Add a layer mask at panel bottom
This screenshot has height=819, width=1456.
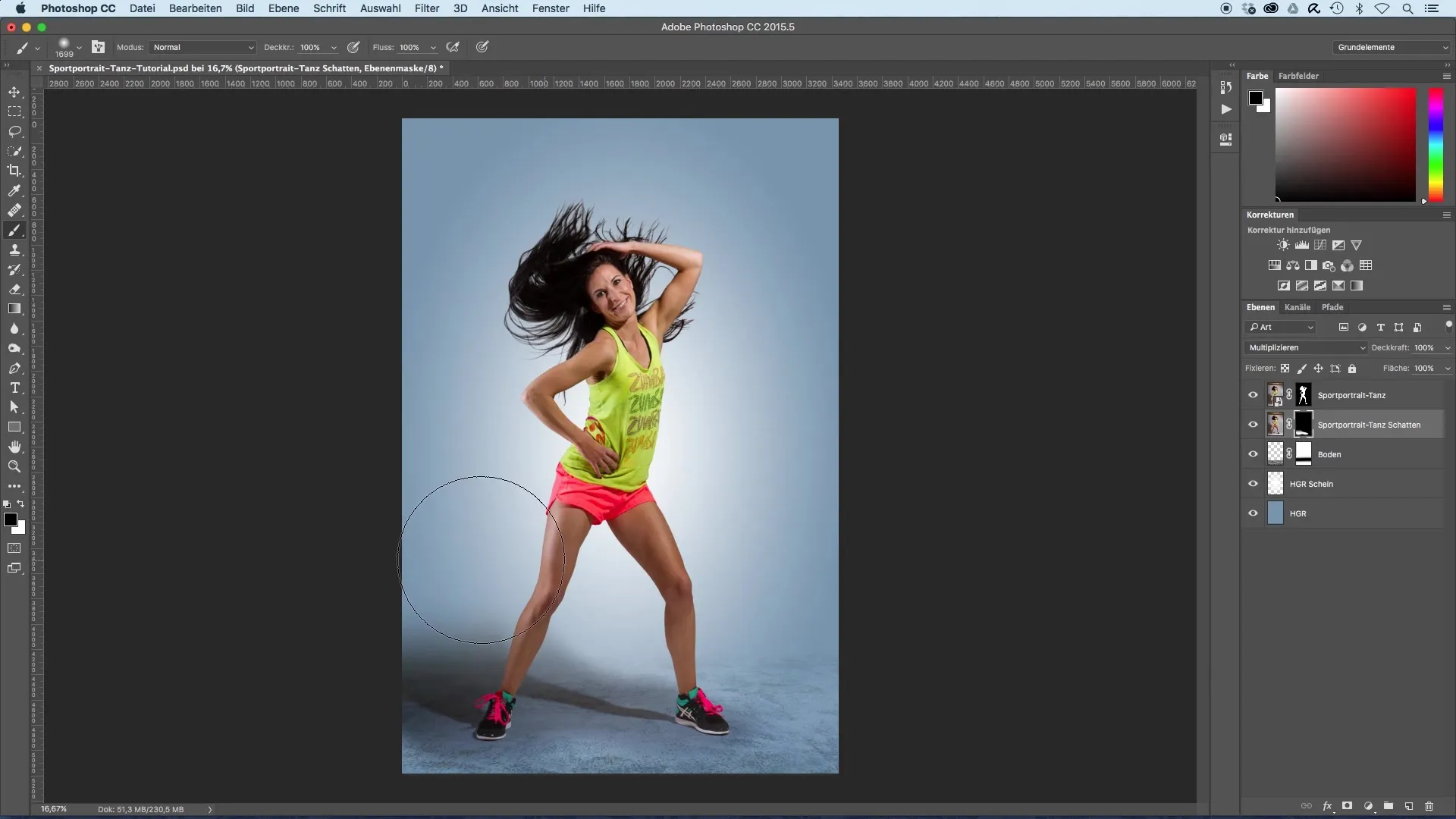tap(1348, 806)
